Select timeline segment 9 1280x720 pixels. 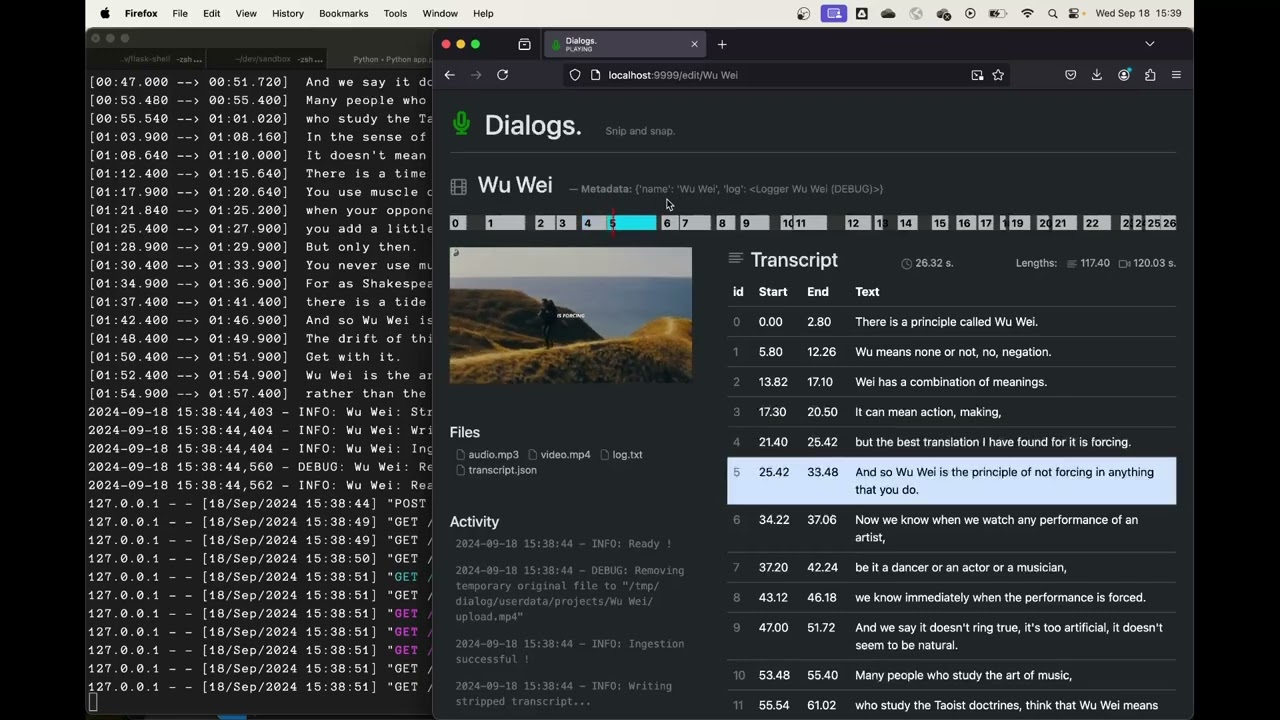click(754, 223)
